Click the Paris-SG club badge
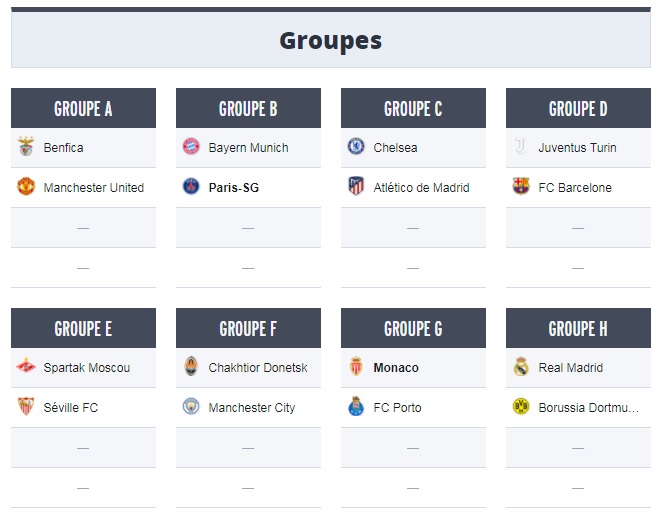This screenshot has width=660, height=517. [x=191, y=187]
